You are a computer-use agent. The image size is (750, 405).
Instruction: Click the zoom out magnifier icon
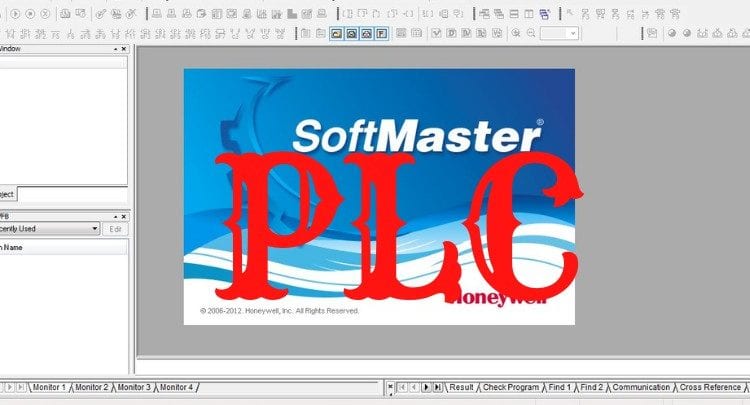click(531, 33)
